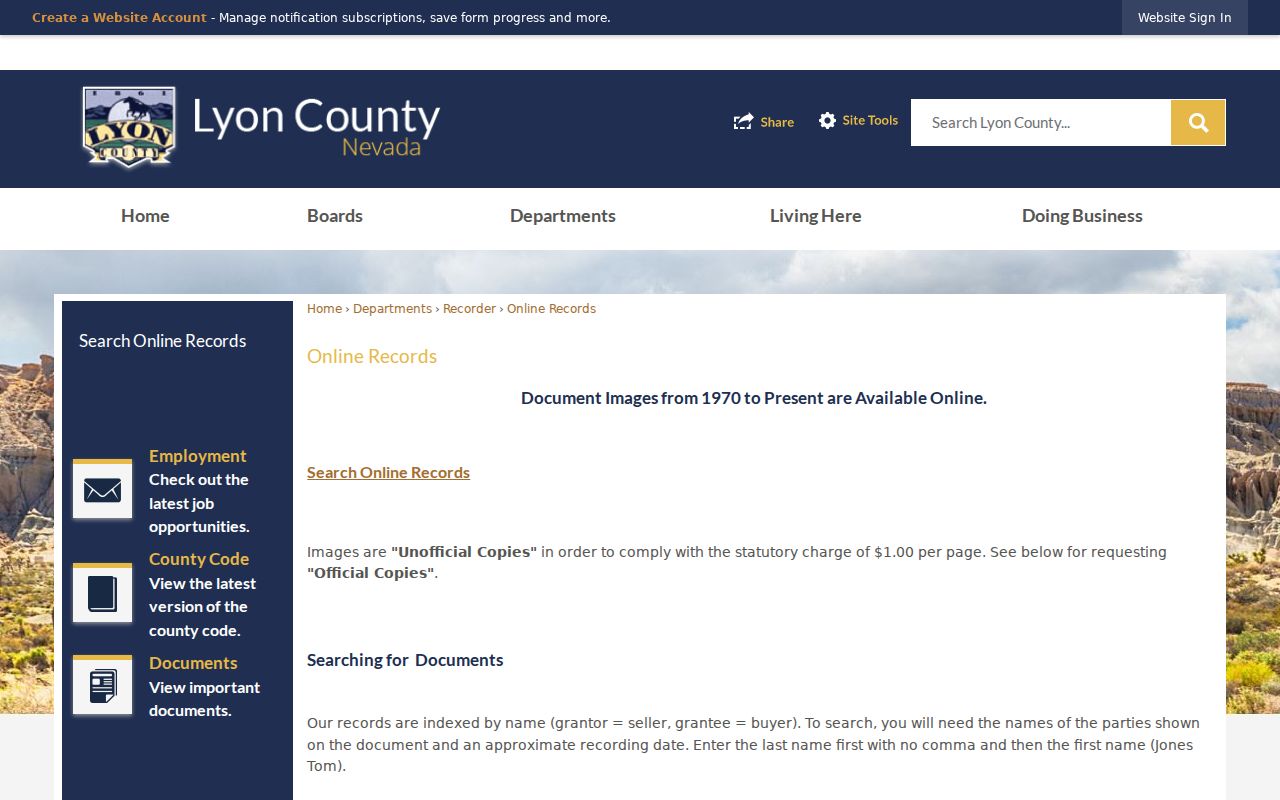1280x800 pixels.
Task: Click the Employment heading link
Action: (x=197, y=456)
